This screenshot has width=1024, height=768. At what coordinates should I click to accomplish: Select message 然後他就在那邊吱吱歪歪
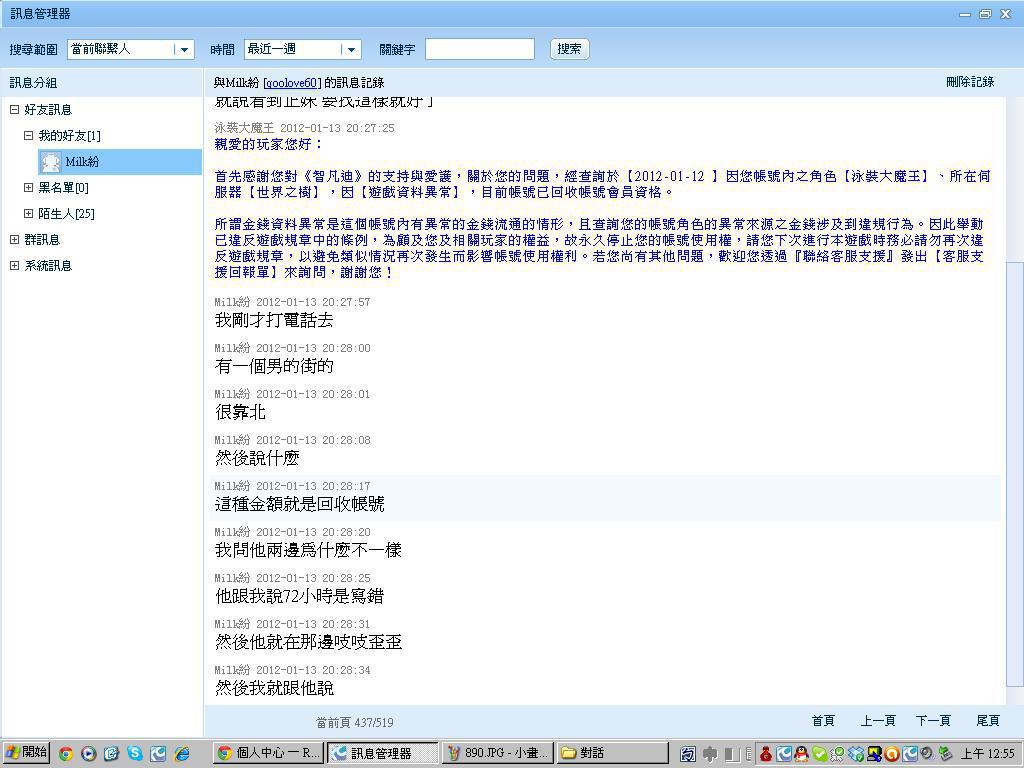click(308, 642)
